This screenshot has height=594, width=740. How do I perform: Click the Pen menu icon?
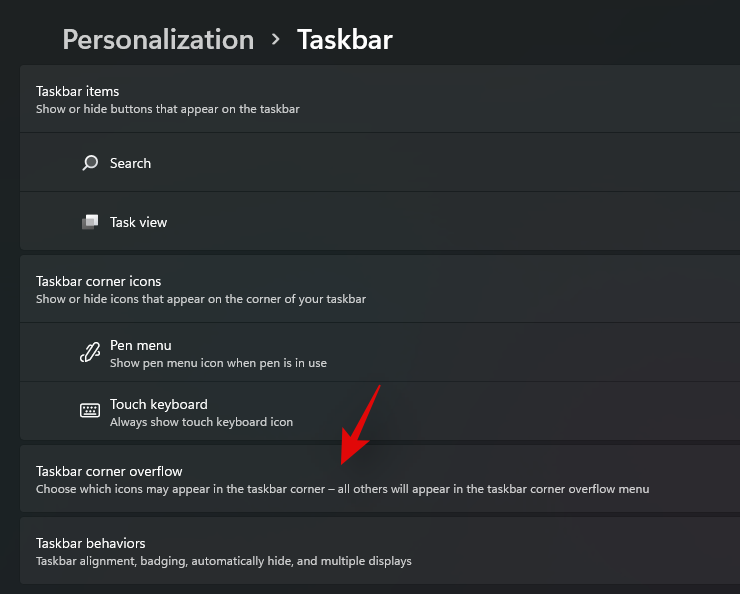90,353
